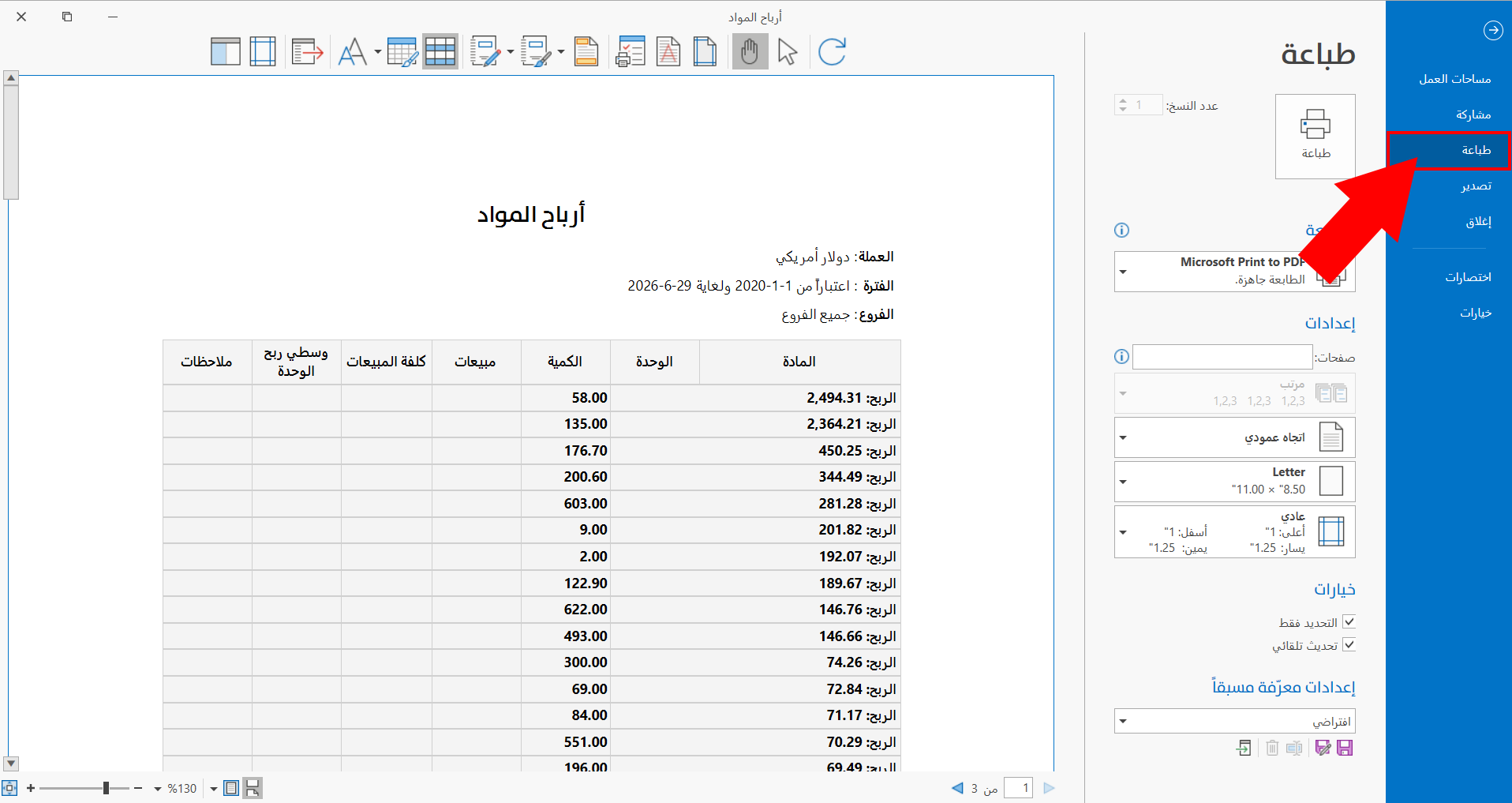Click the blue refresh arrow icon
1512x803 pixels.
coord(832,52)
